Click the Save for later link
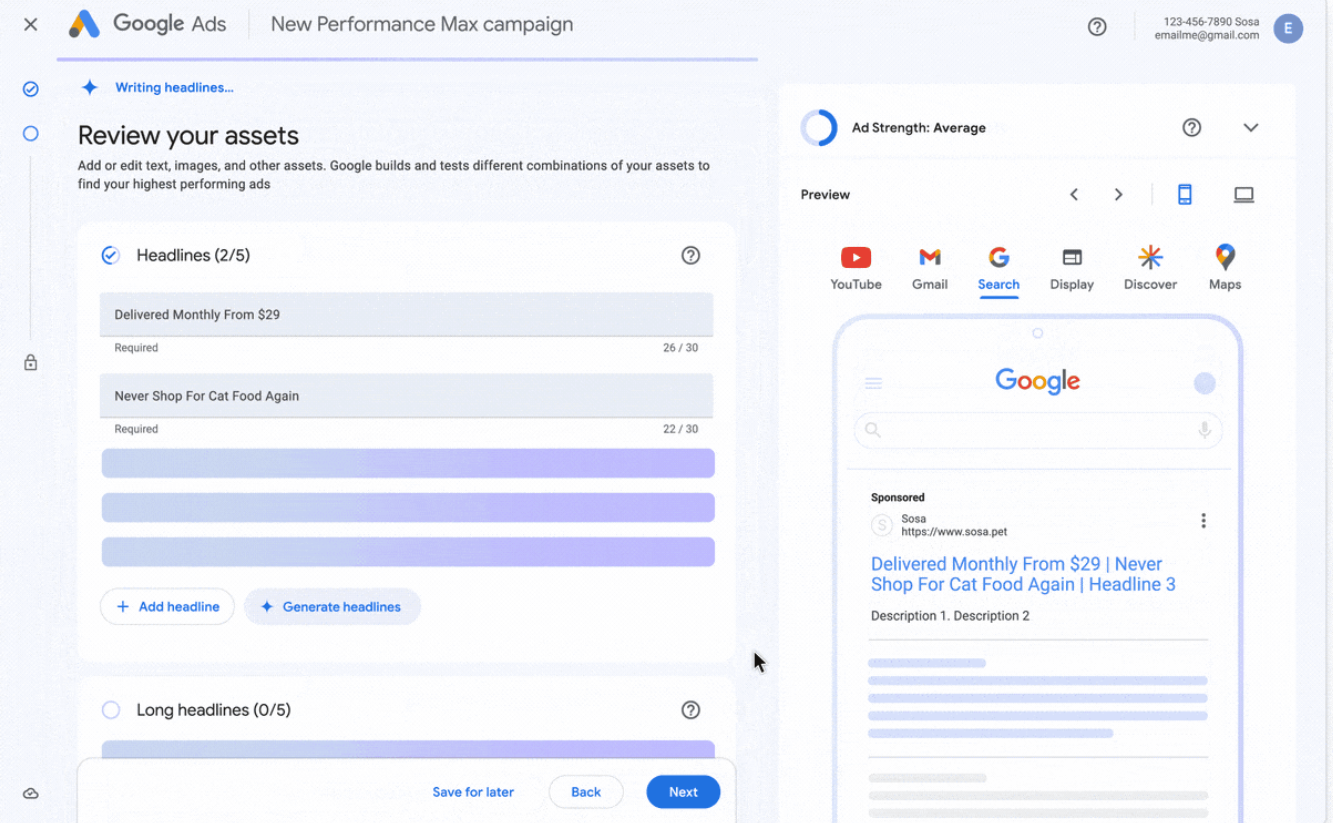Image resolution: width=1333 pixels, height=823 pixels. (473, 792)
